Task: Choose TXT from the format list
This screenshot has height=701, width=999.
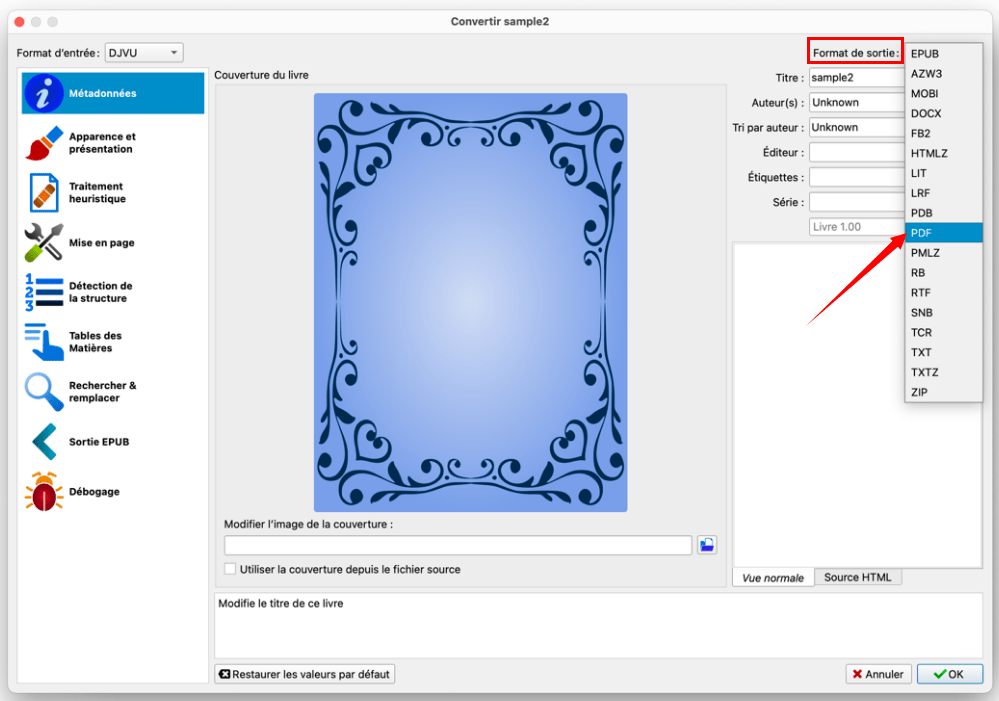Action: coord(943,352)
